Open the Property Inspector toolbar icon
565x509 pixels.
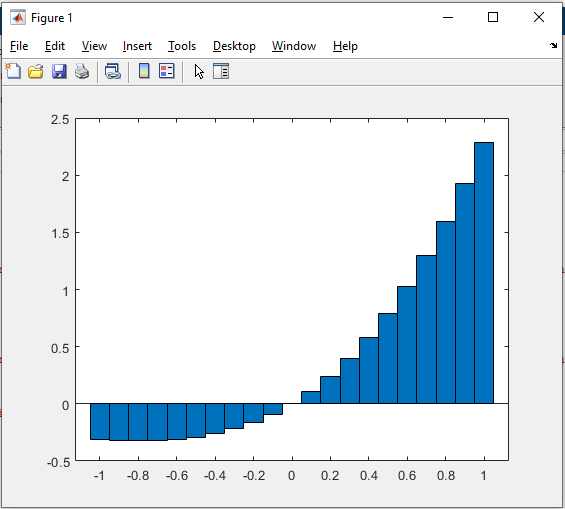coord(221,71)
